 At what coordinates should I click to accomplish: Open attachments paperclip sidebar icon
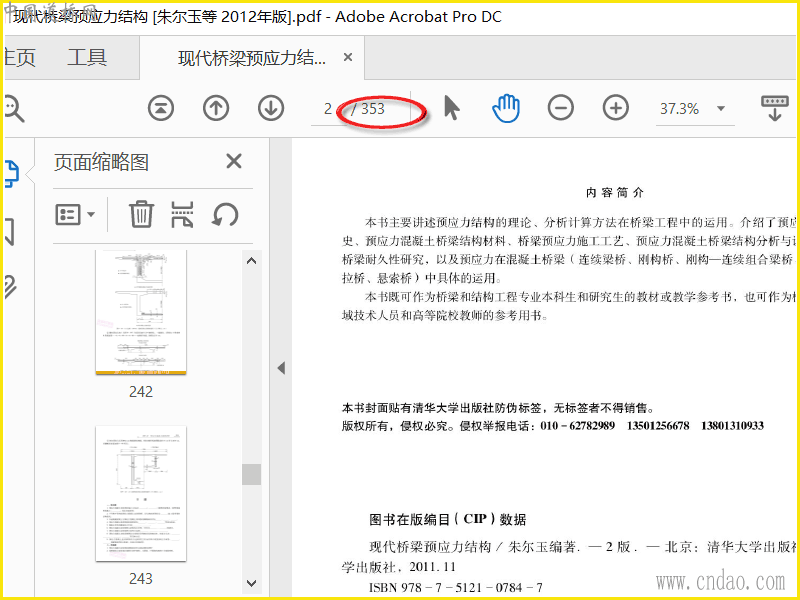(10, 287)
